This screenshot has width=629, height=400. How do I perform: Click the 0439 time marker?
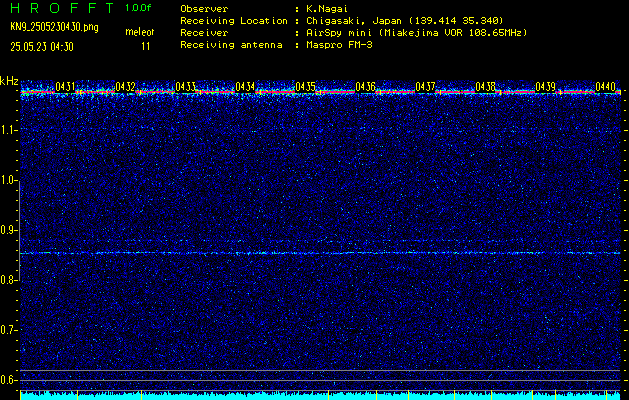[x=546, y=86]
